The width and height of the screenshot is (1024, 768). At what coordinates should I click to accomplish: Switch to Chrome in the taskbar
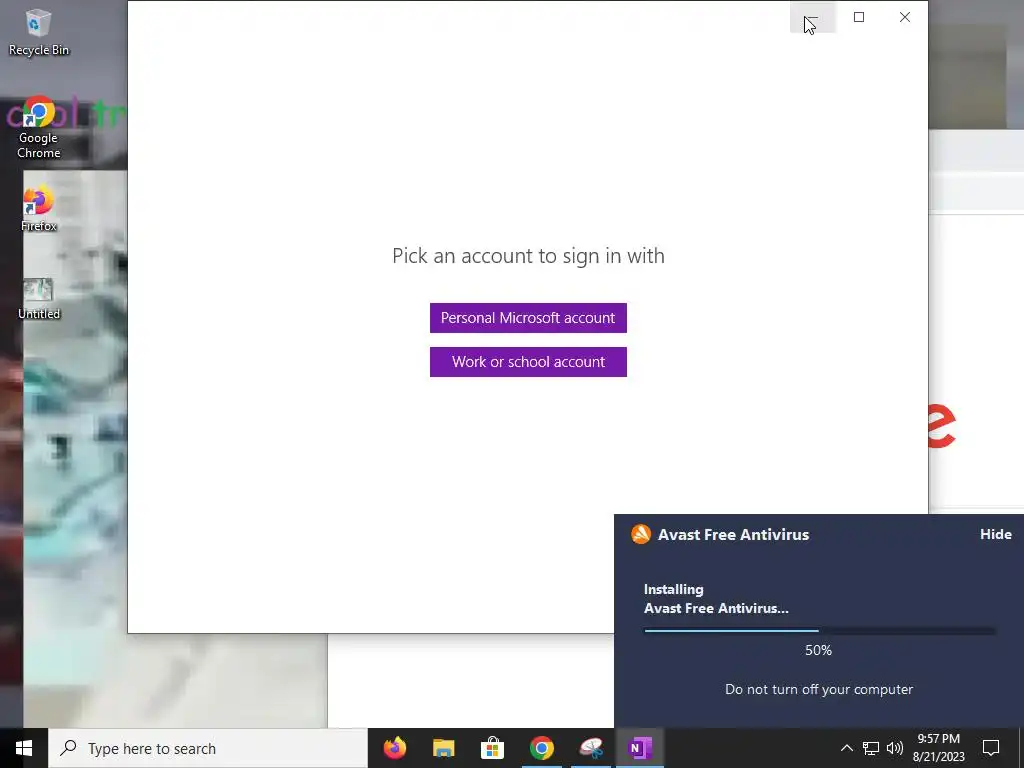click(541, 748)
